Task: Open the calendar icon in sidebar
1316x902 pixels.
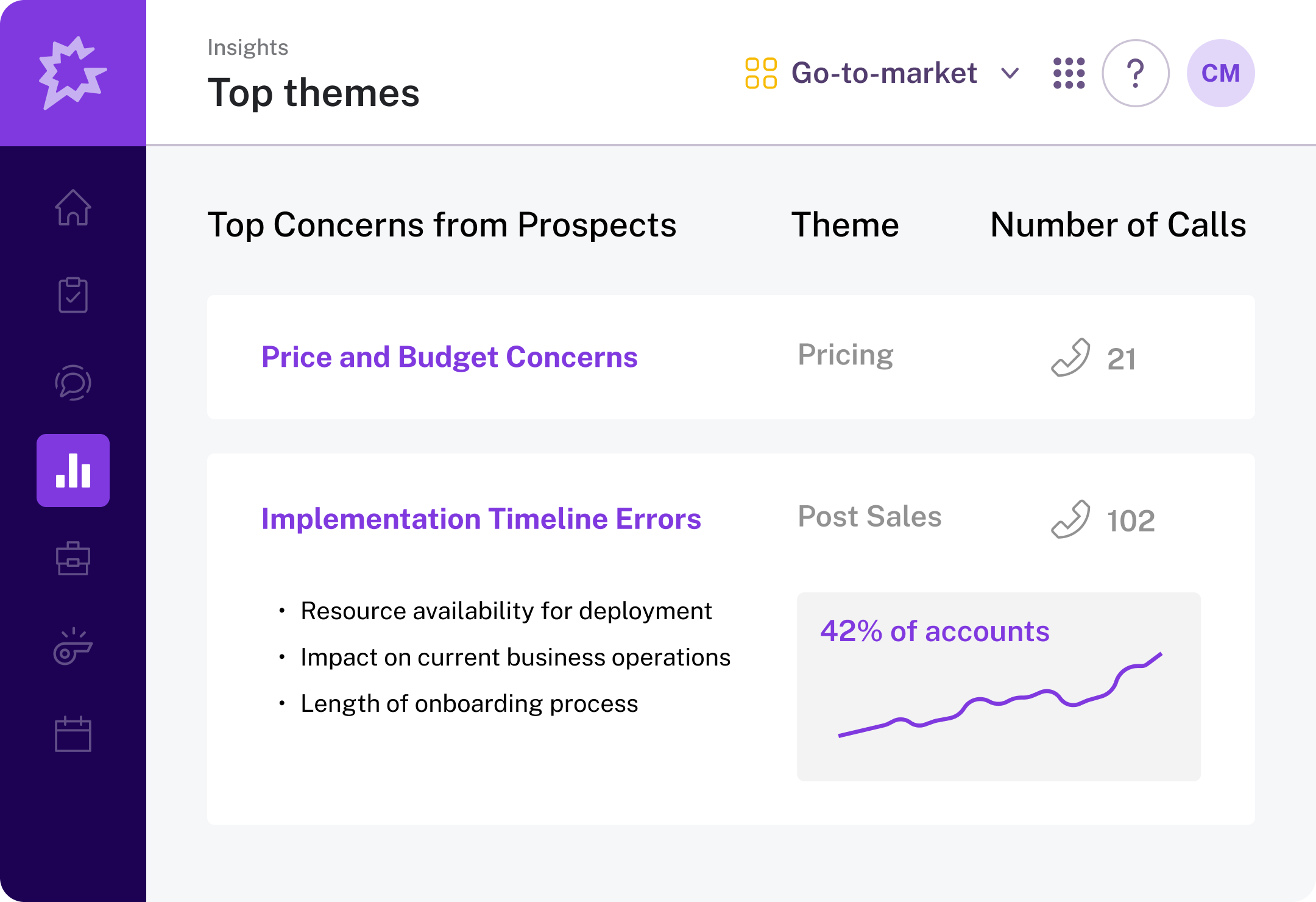Action: pos(73,734)
